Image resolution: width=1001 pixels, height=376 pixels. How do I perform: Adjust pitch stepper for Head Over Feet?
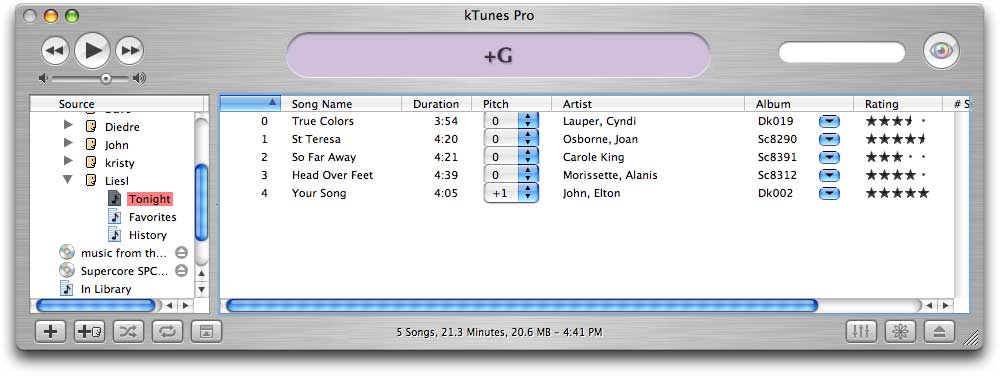pos(528,174)
